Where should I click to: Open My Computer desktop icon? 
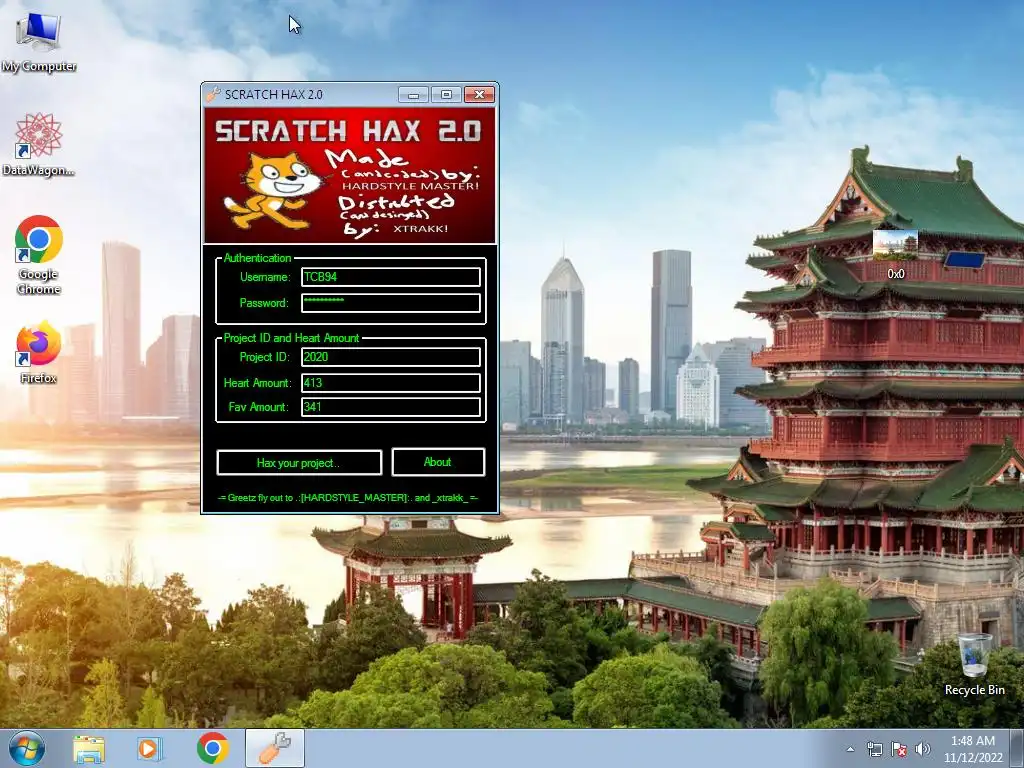(39, 42)
